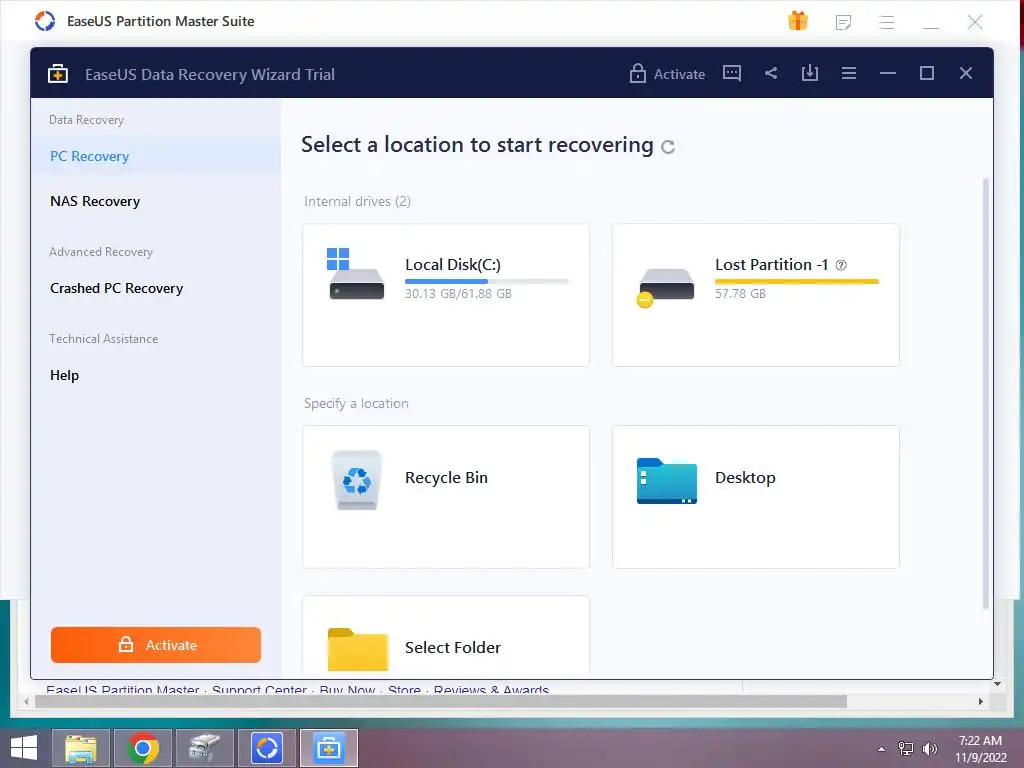This screenshot has width=1024, height=768.
Task: Click the Store link
Action: coord(404,688)
